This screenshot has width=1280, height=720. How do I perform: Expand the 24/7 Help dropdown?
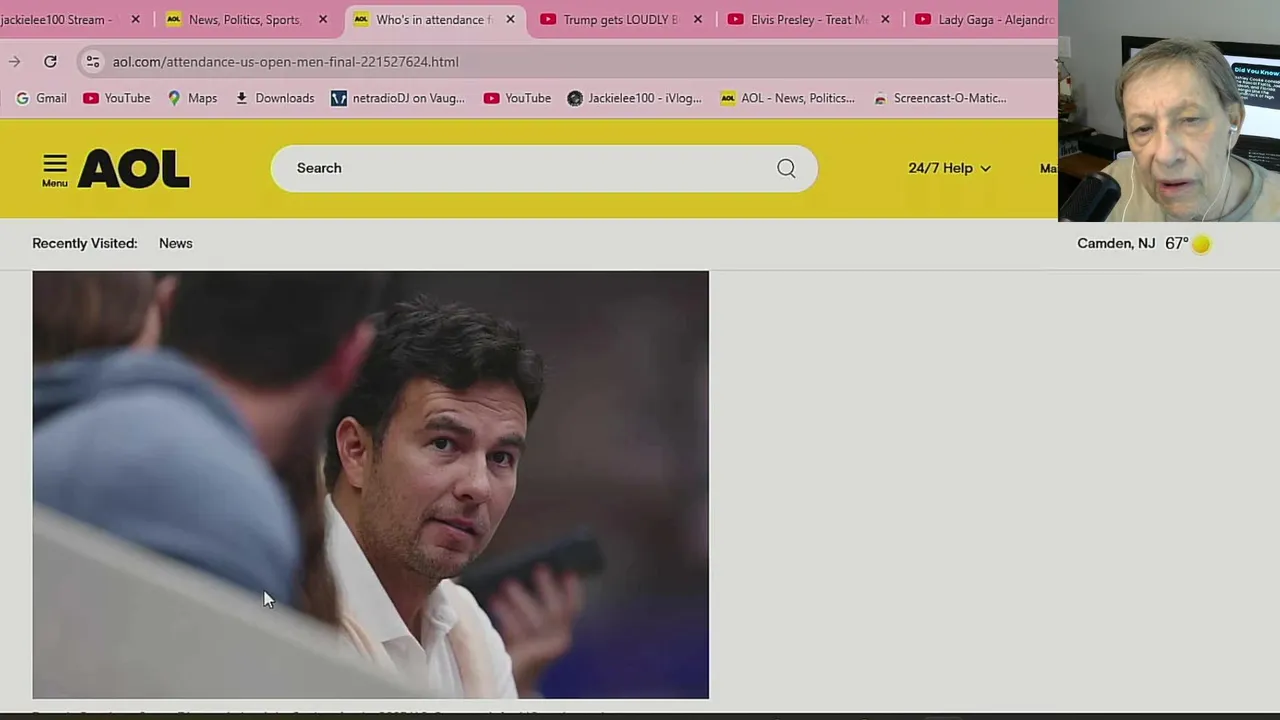949,168
